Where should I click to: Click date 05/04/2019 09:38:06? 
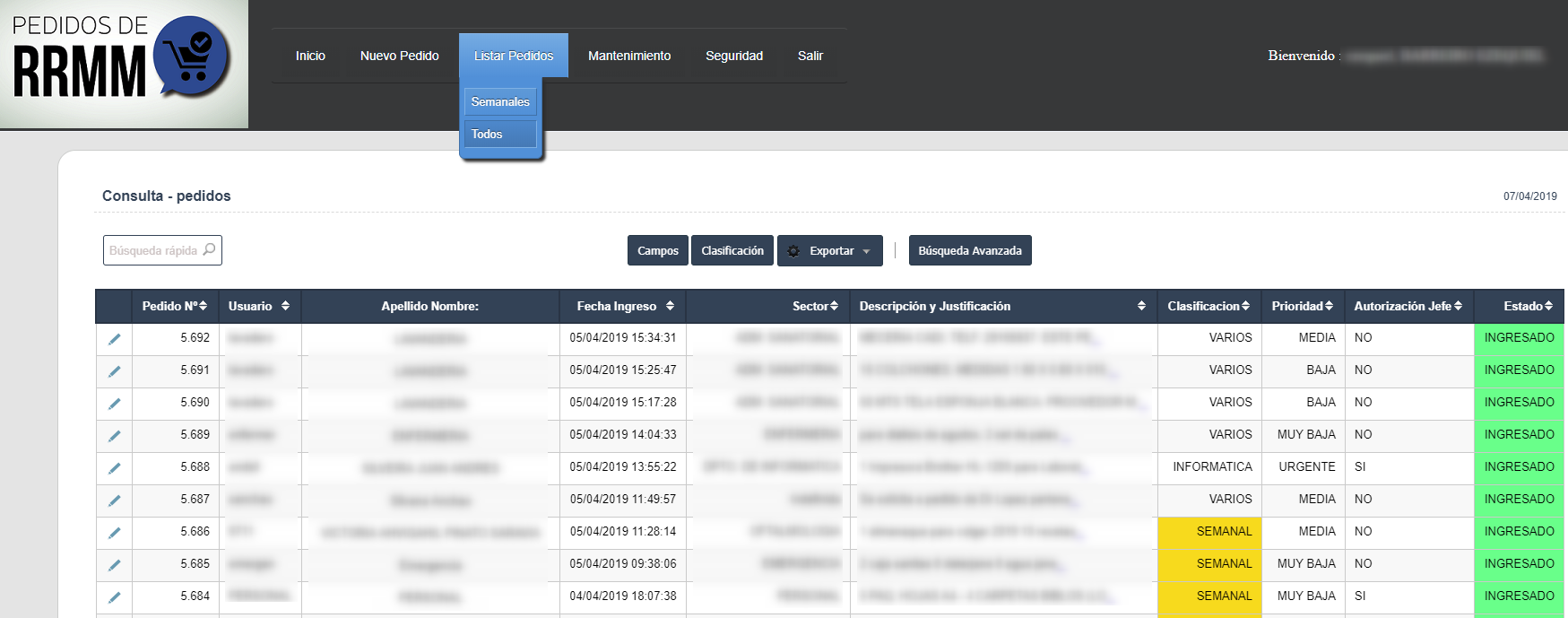(623, 563)
